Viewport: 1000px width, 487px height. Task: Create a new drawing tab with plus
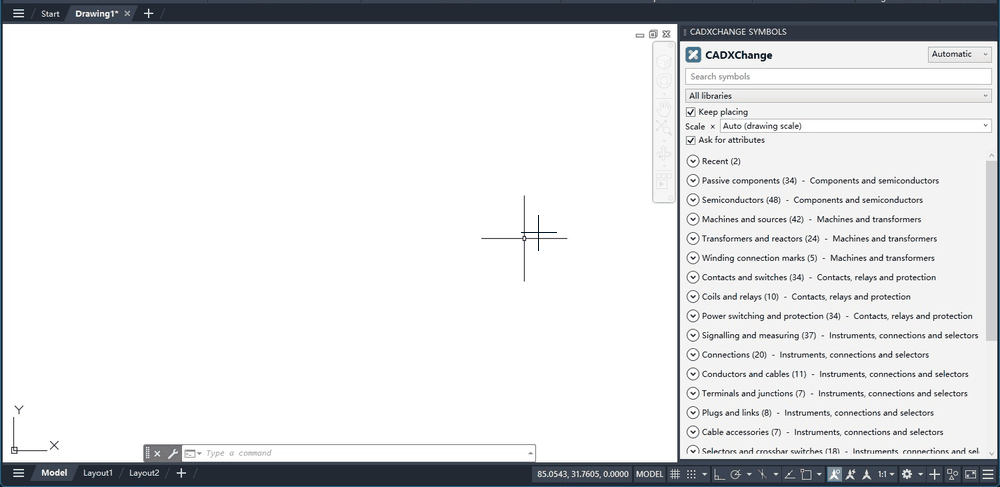click(x=149, y=13)
